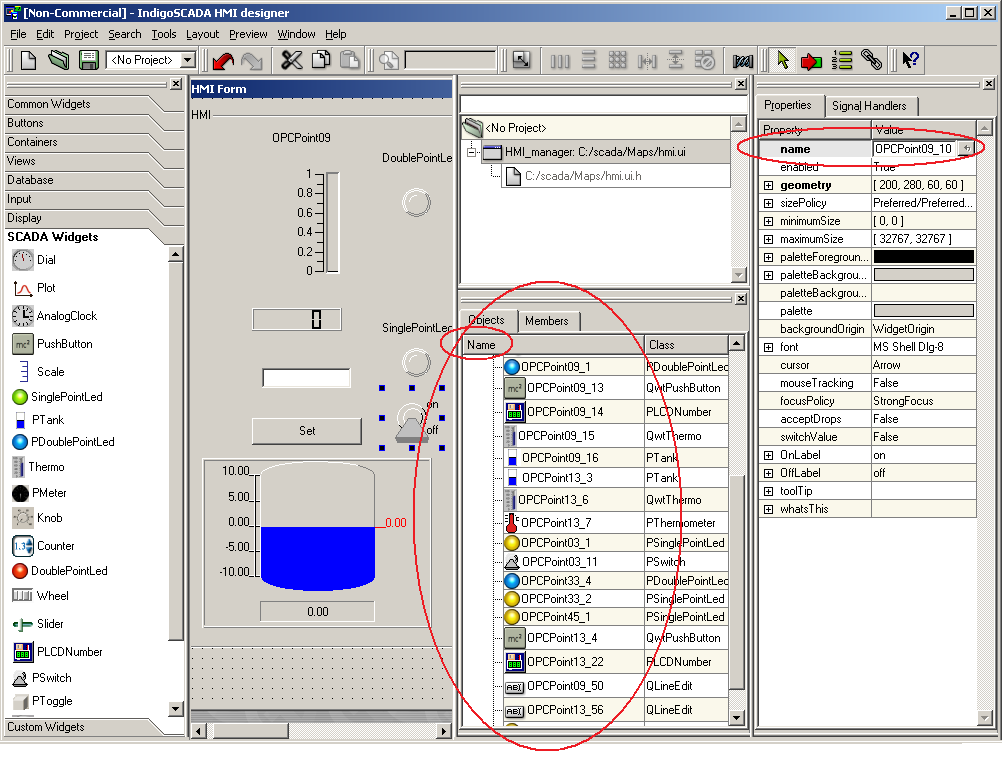1002x765 pixels.
Task: Toggle the on/off switch widget on HMI form
Action: tap(412, 419)
